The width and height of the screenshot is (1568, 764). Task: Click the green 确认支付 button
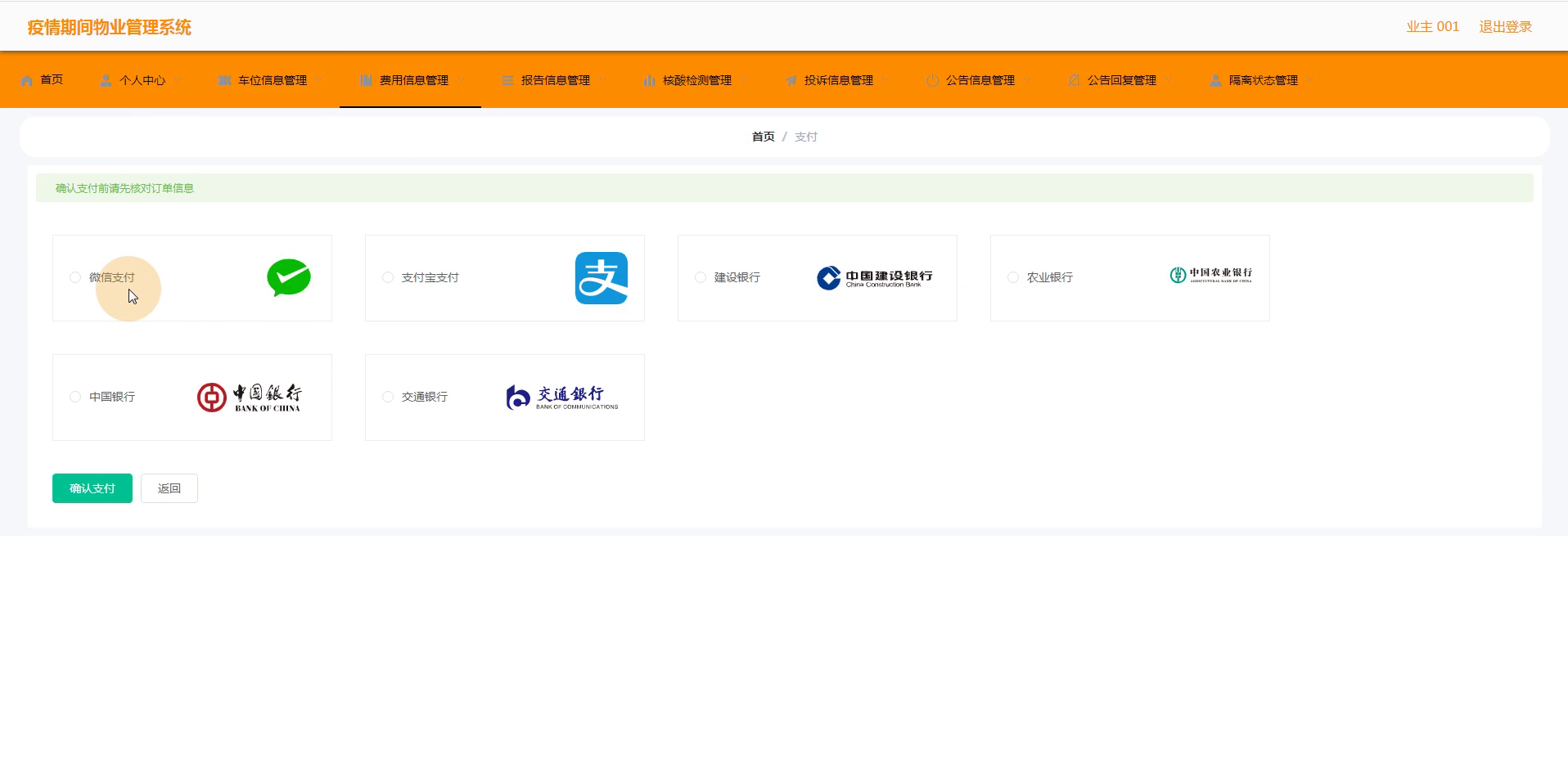[x=92, y=488]
